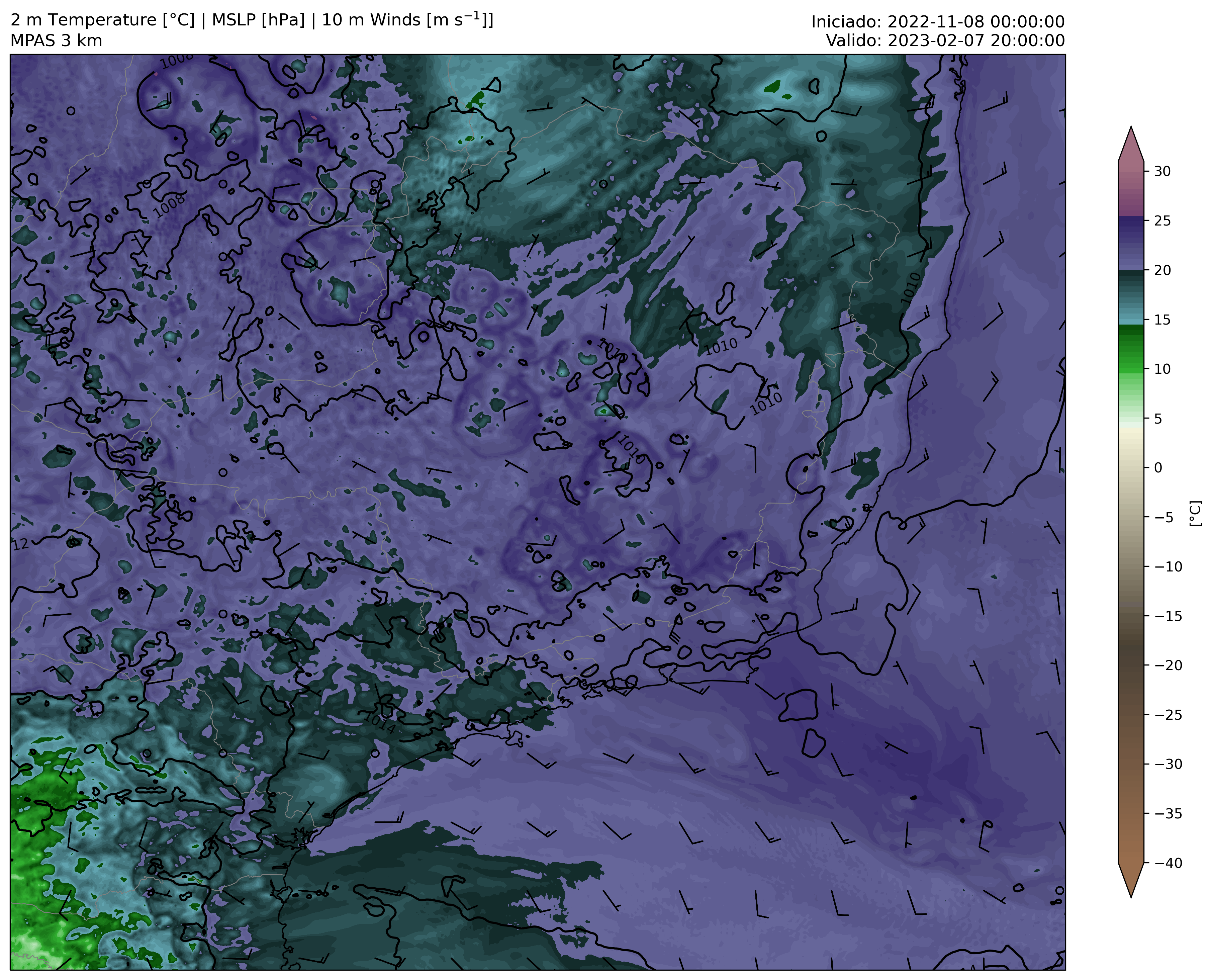The height and width of the screenshot is (980, 1212).
Task: Click the 1014 isobar contour label
Action: pyautogui.click(x=379, y=723)
